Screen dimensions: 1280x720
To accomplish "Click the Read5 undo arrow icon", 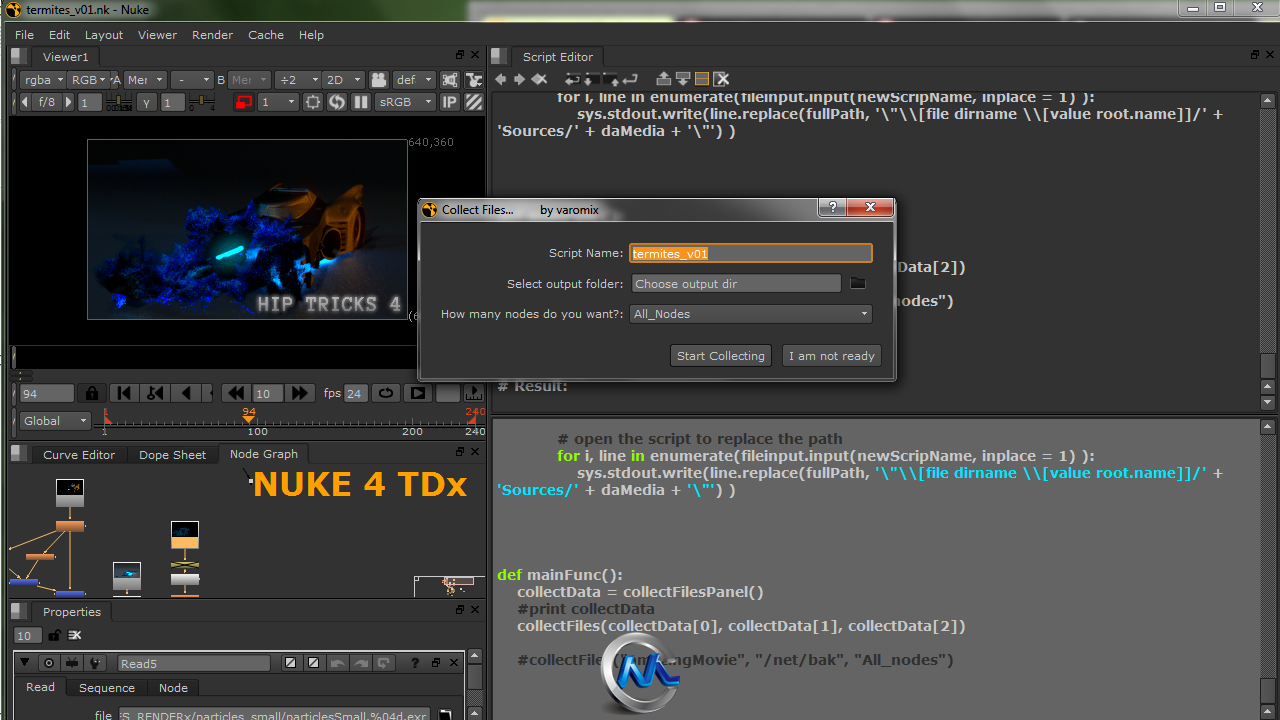I will (337, 663).
